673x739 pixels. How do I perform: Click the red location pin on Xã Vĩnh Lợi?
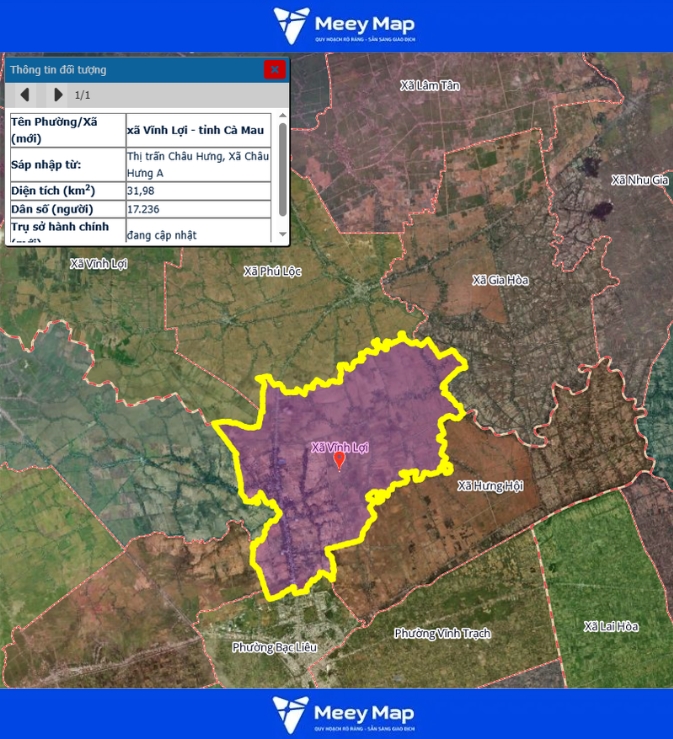pos(339,460)
